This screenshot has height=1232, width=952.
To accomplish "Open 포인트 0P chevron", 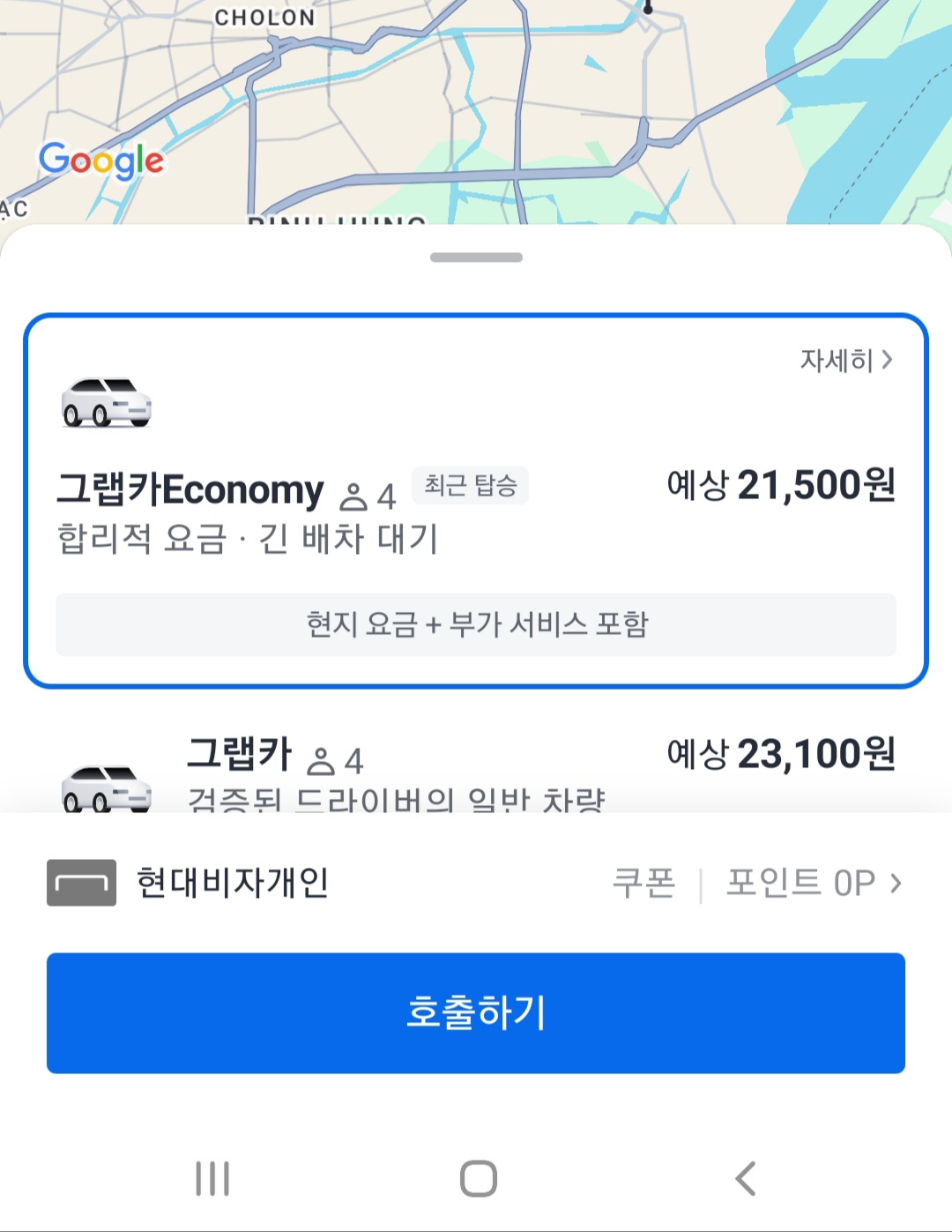I will tap(896, 882).
